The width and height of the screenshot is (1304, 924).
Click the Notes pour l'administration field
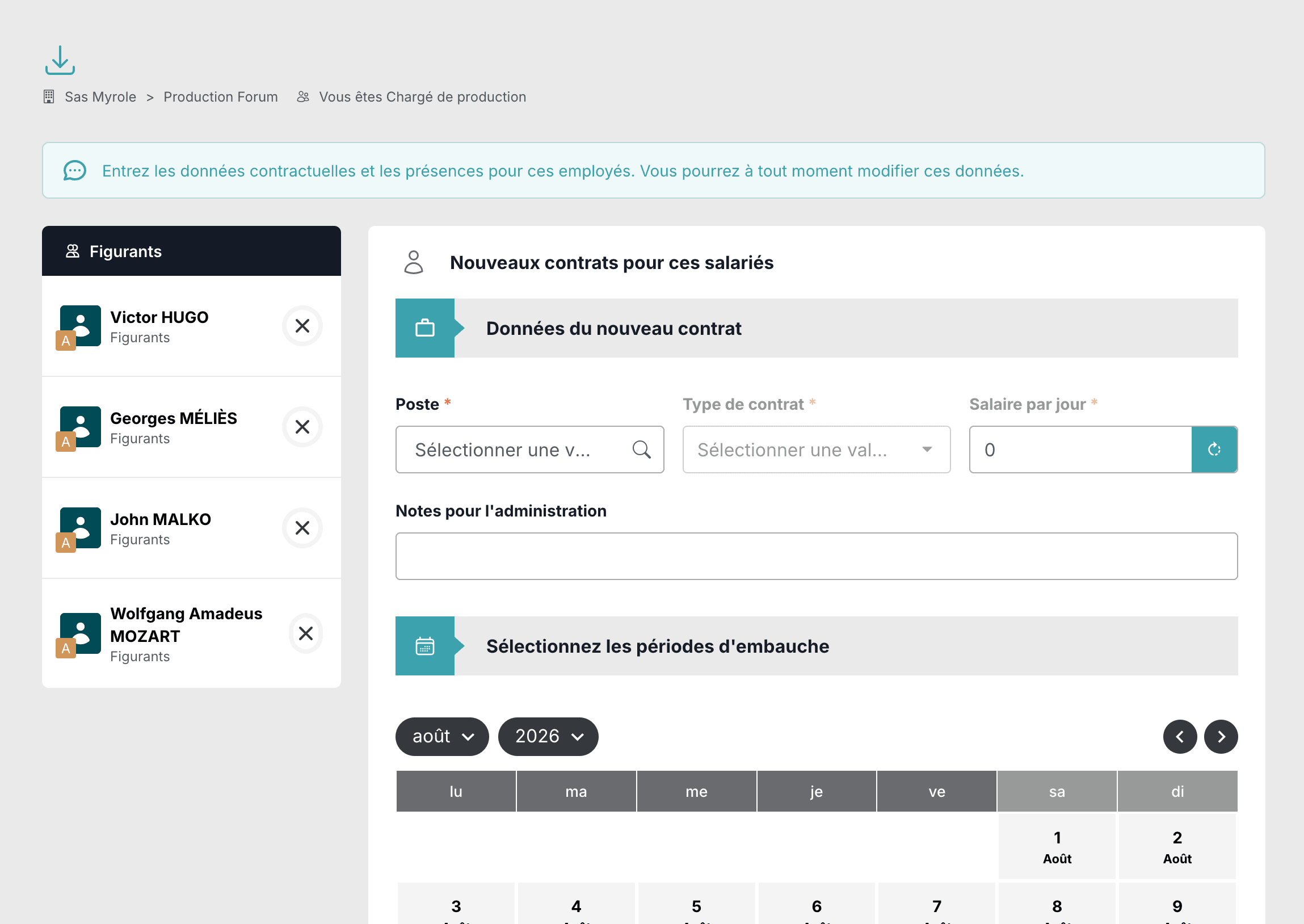[817, 556]
